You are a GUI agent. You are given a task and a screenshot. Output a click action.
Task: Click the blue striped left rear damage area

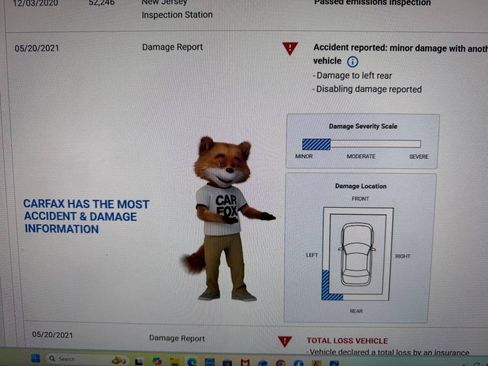point(329,288)
